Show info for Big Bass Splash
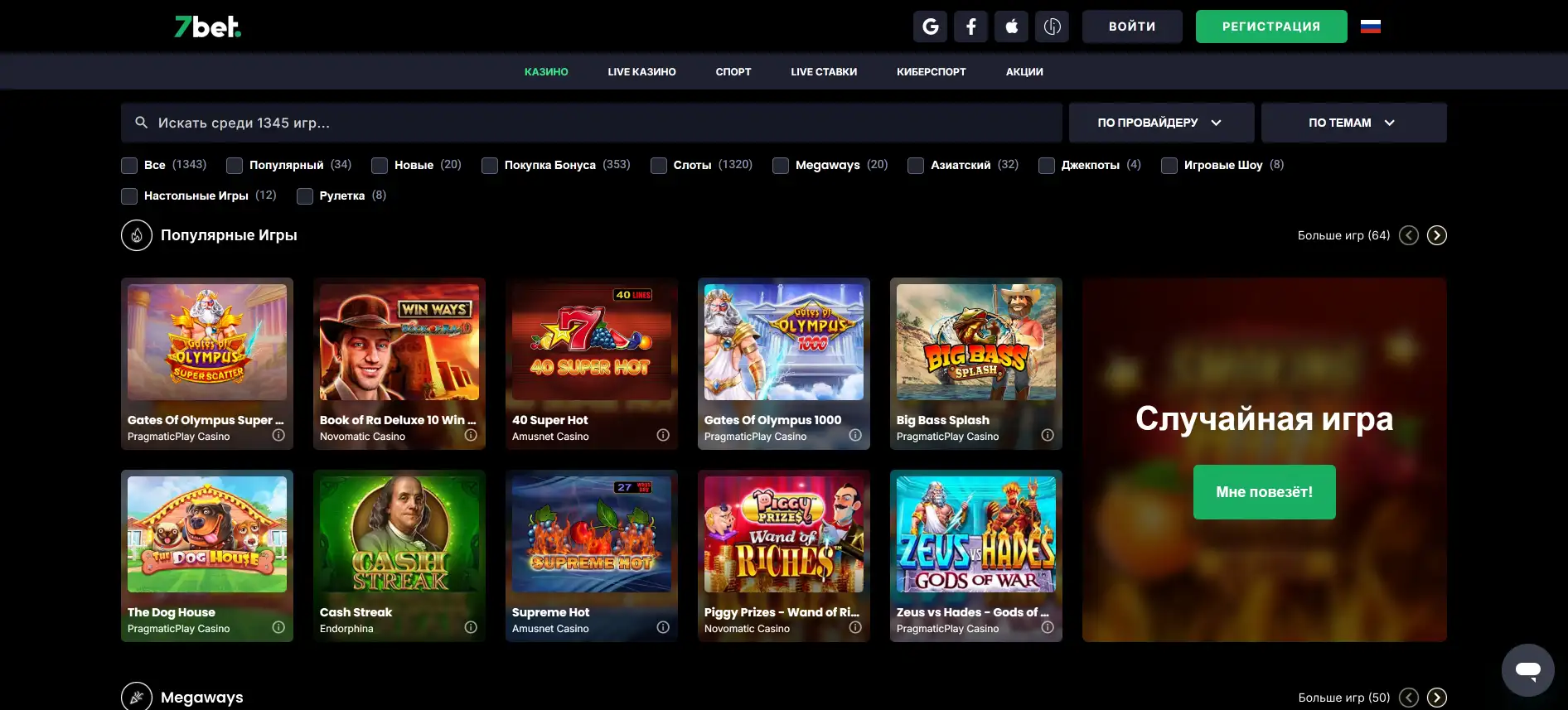The image size is (1568, 710). [1048, 435]
